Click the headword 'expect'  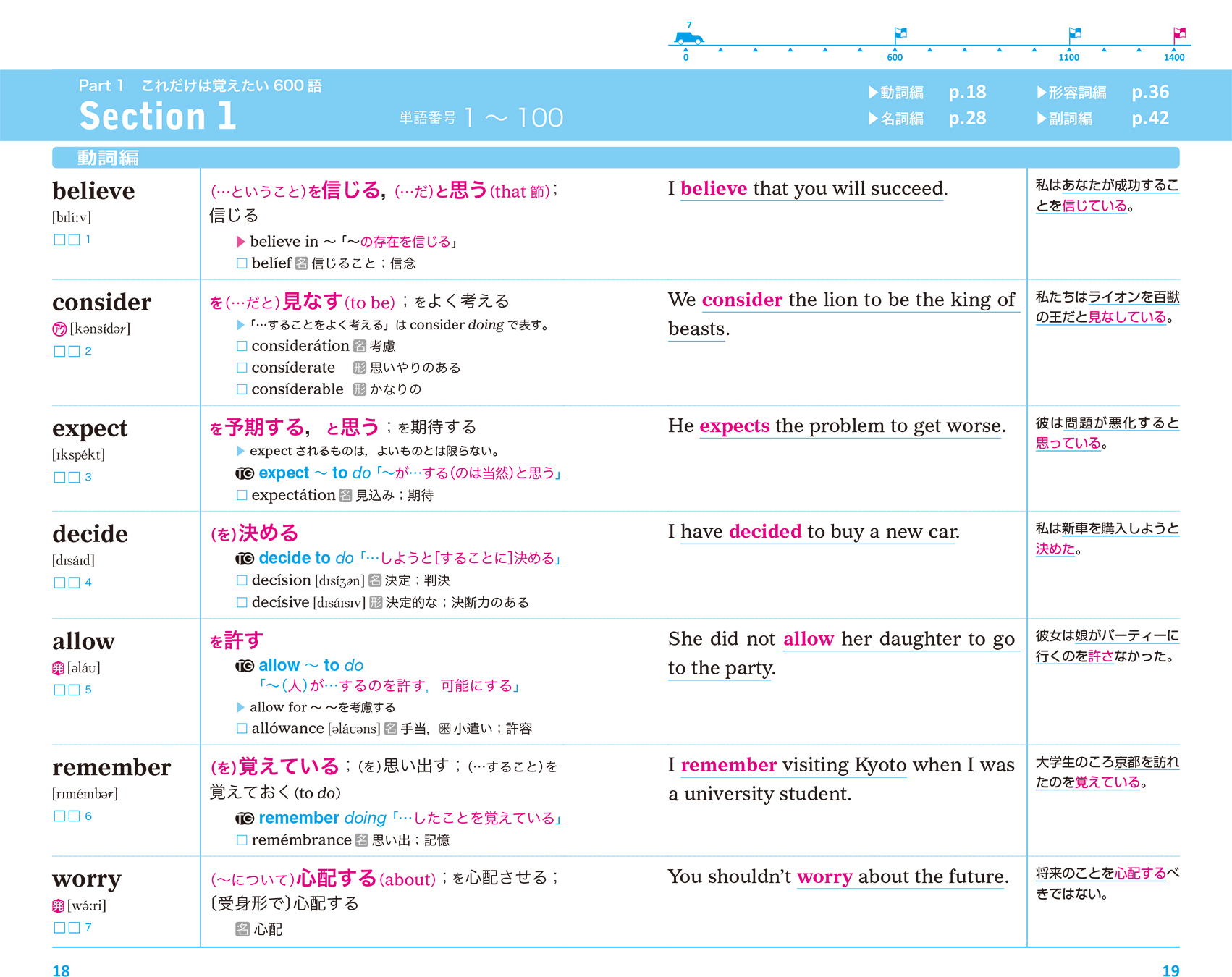(90, 429)
